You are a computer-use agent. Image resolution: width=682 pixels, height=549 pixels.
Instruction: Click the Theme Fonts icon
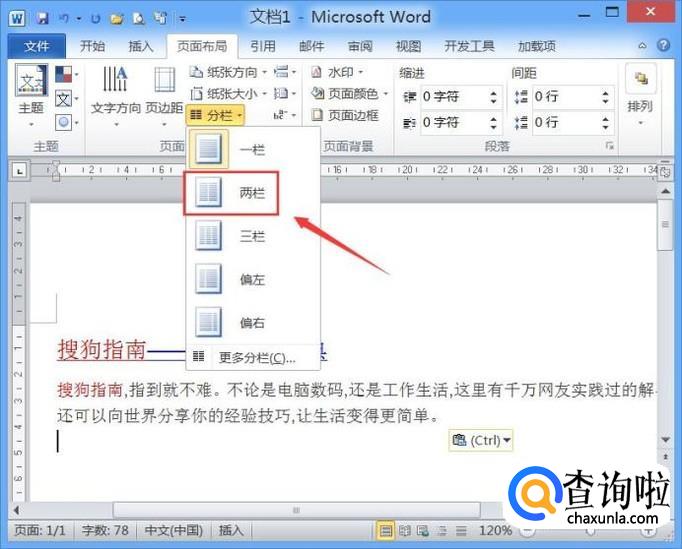pyautogui.click(x=67, y=99)
